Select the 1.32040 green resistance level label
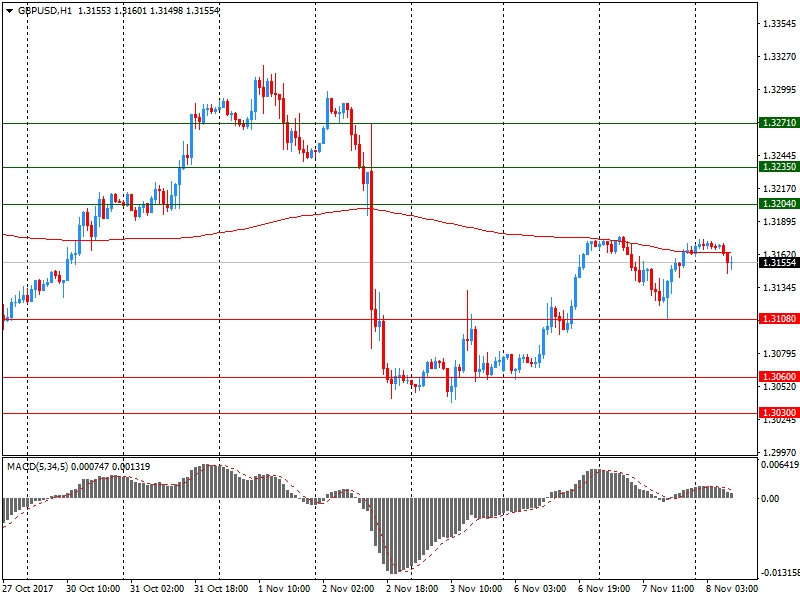The height and width of the screenshot is (600, 800). tap(779, 204)
